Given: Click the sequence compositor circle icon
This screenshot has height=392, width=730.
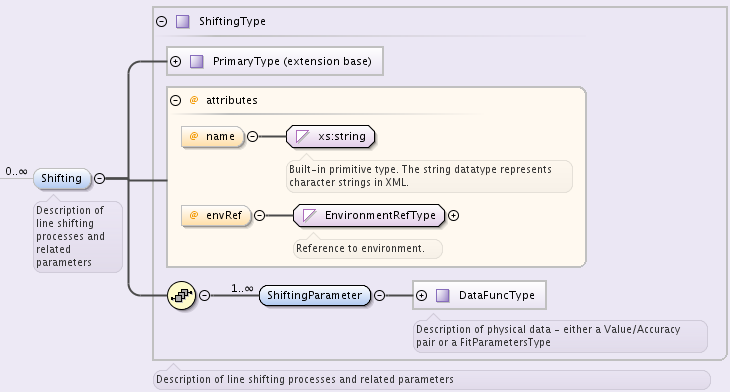Looking at the screenshot, I should (181, 295).
